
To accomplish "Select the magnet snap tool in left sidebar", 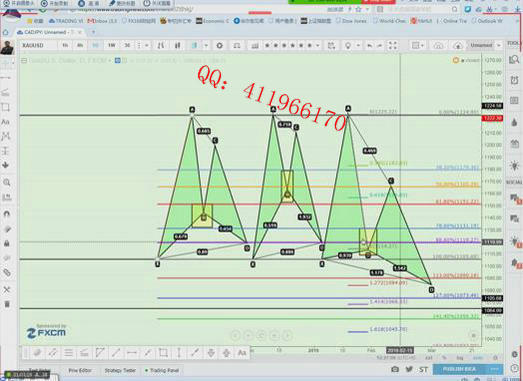I will point(6,214).
